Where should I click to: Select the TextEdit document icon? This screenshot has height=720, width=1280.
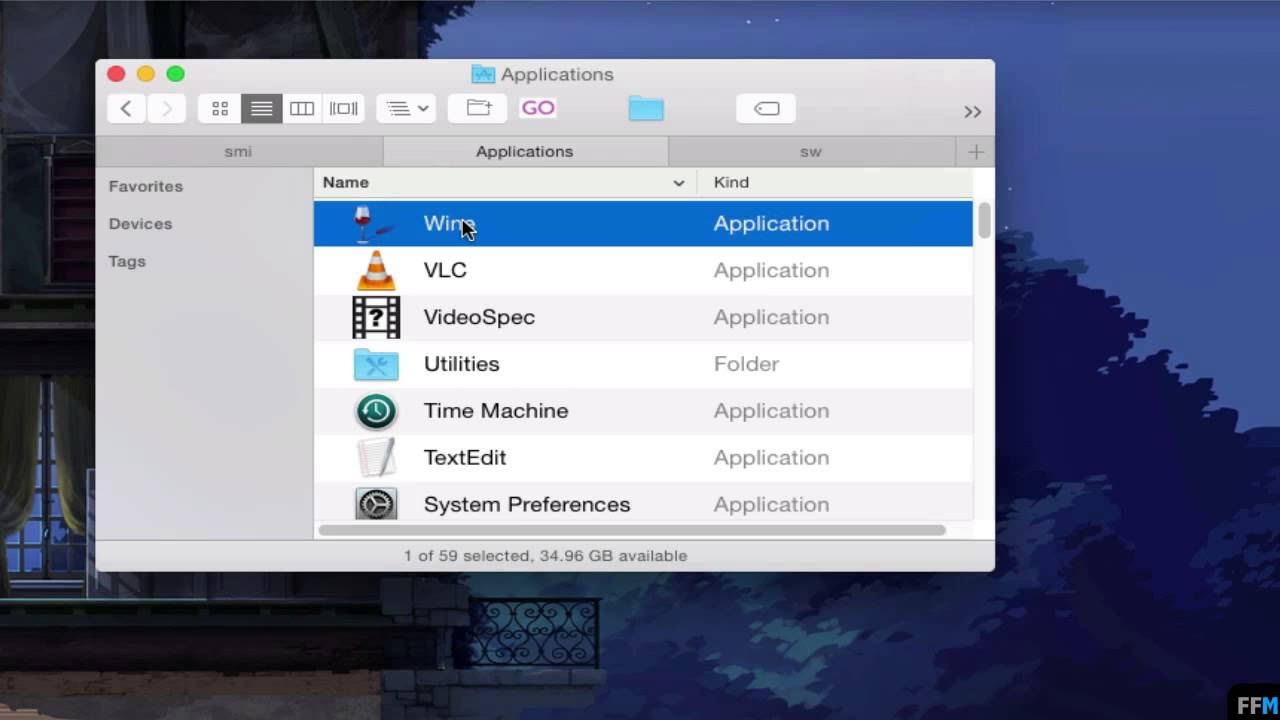click(x=376, y=458)
